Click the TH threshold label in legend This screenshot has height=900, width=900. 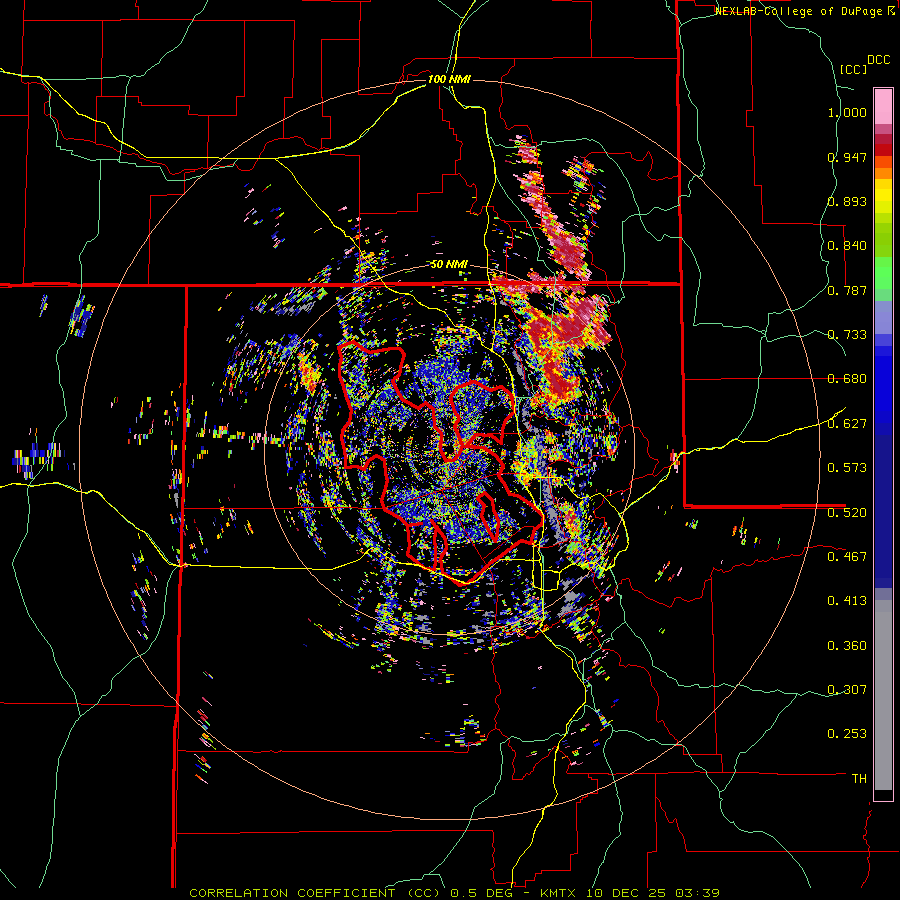(859, 779)
